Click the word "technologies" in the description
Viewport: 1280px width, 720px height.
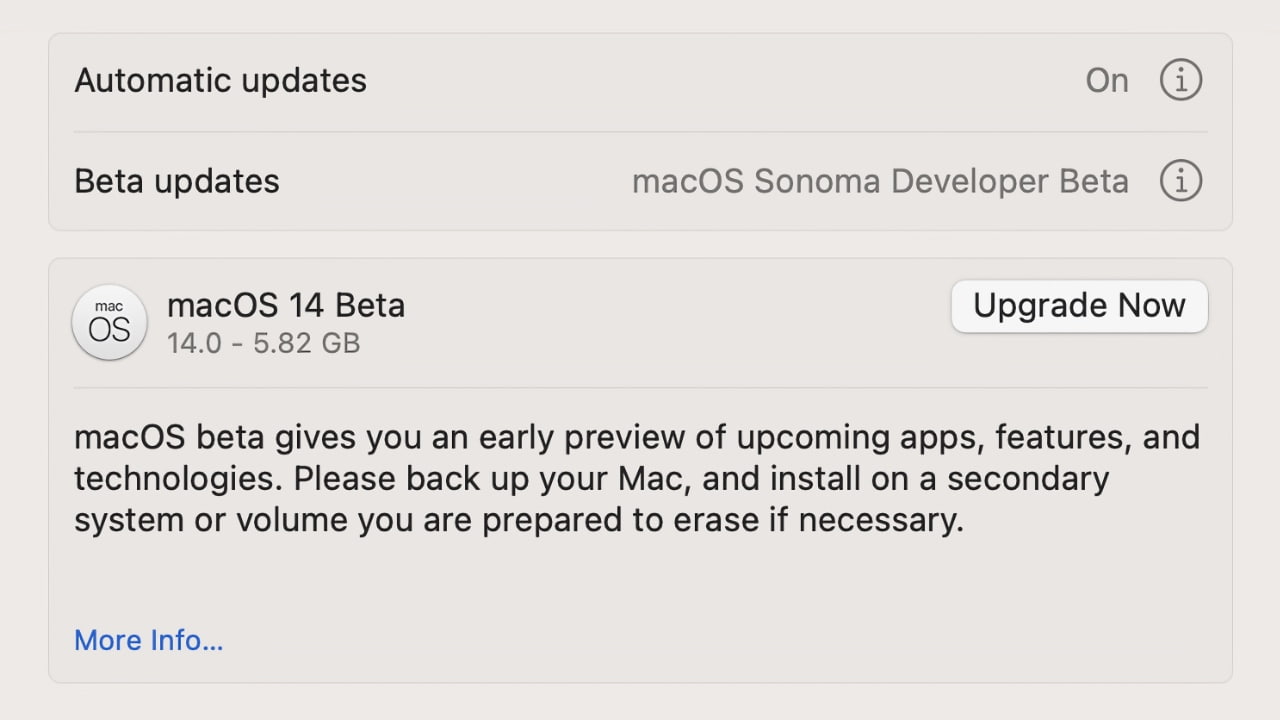point(175,479)
